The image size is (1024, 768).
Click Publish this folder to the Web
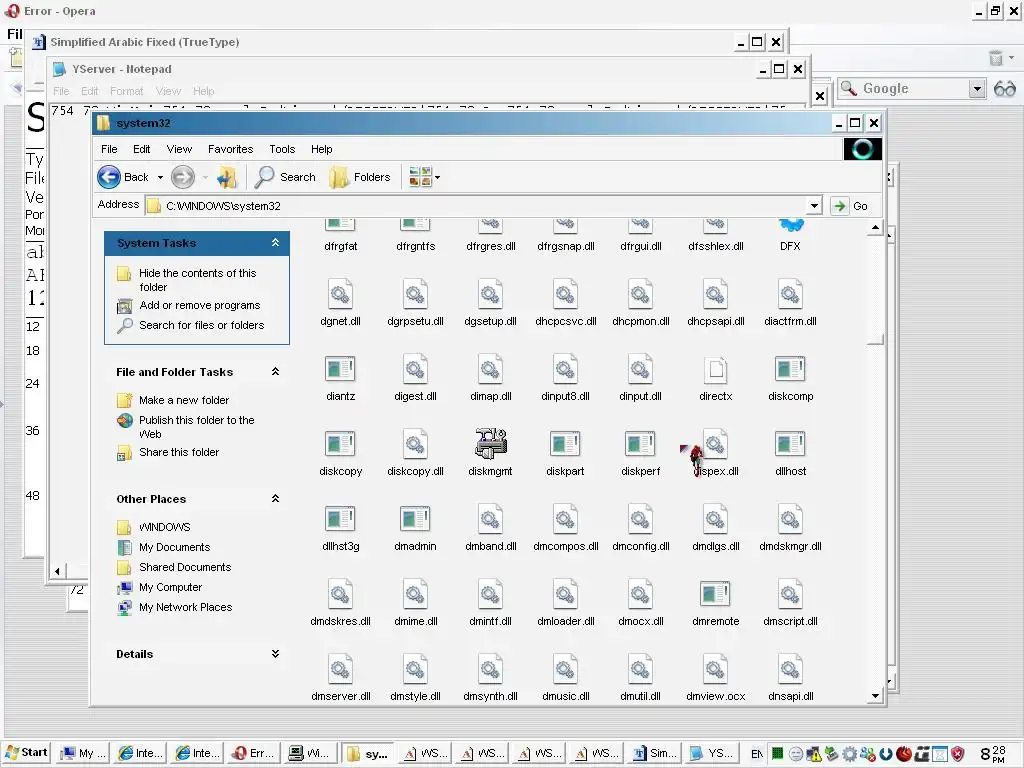[x=197, y=426]
